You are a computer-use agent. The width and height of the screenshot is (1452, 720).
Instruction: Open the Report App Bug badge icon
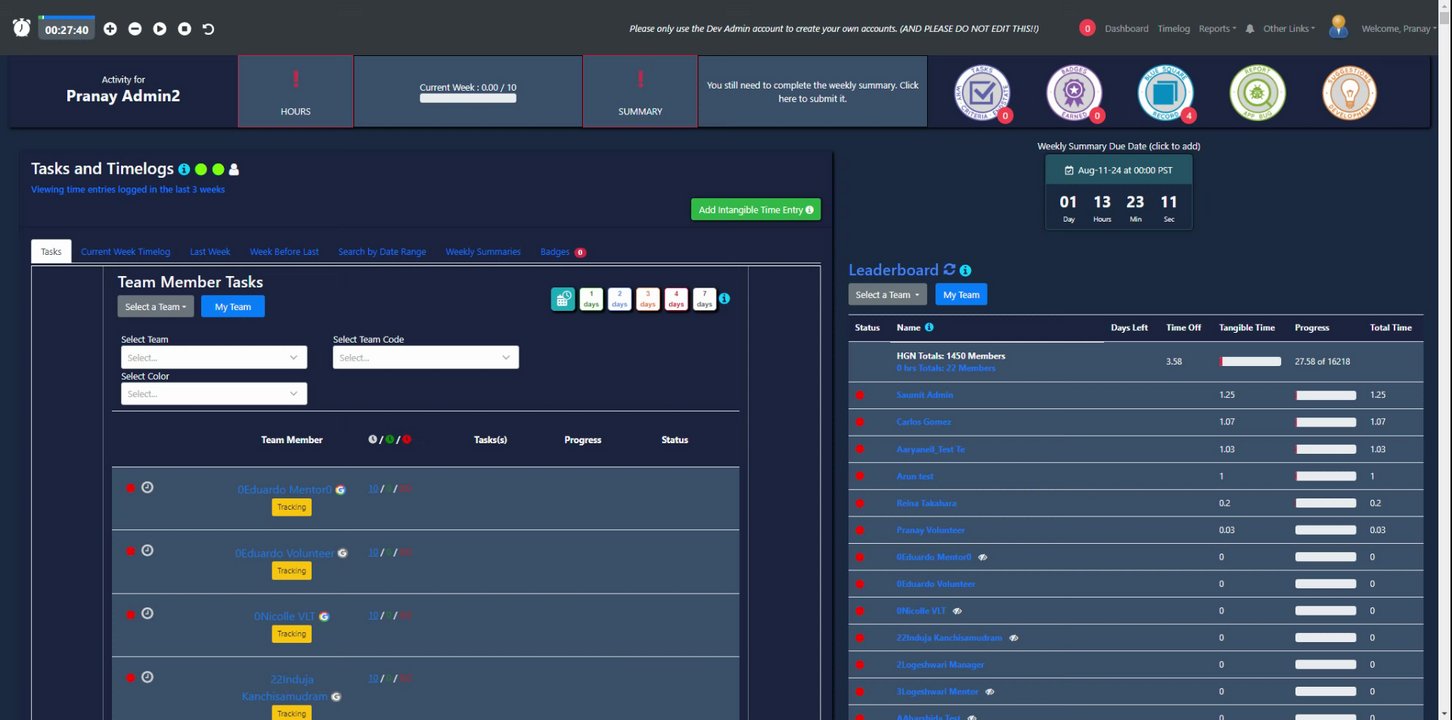1257,92
